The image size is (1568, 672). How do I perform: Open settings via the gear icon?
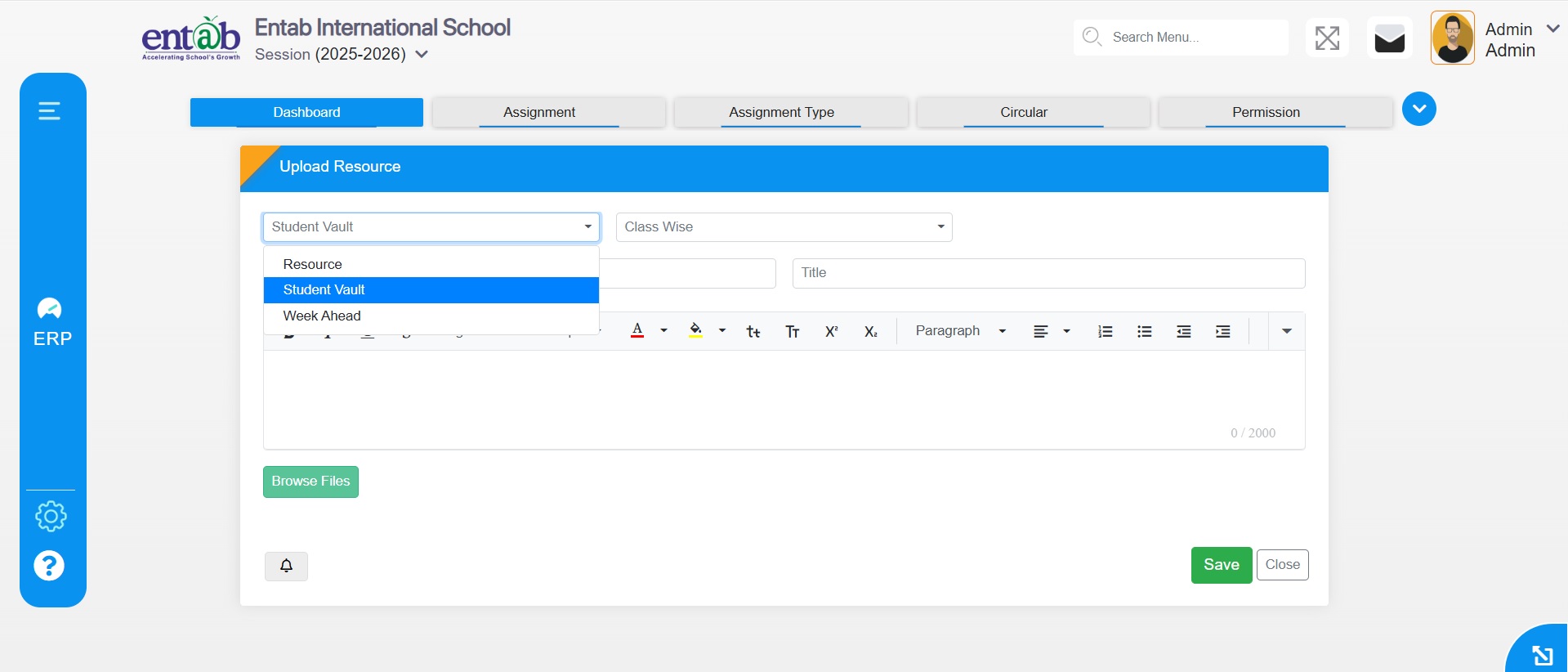click(x=51, y=516)
